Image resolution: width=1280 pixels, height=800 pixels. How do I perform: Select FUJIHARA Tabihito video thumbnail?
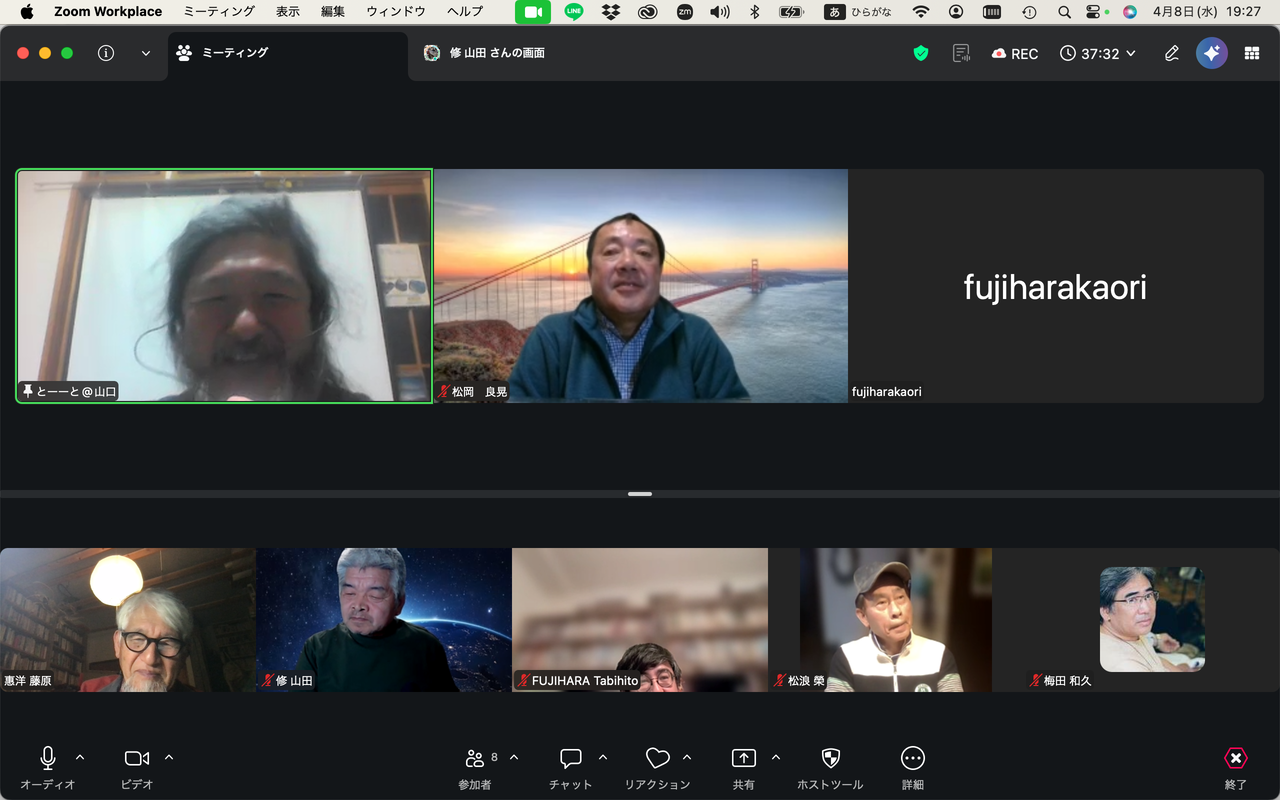(640, 620)
